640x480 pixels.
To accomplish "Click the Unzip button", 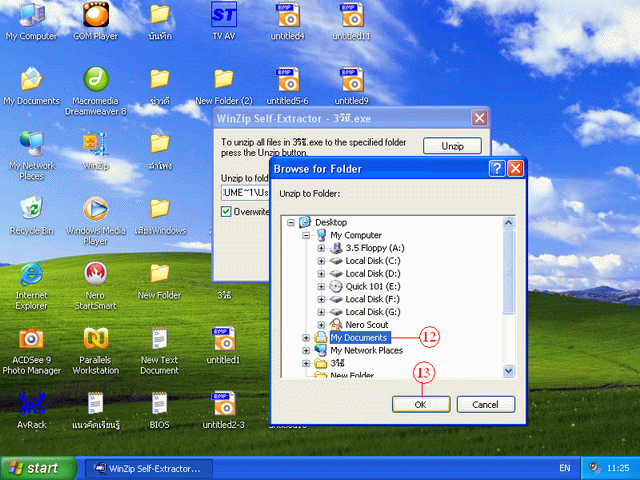I will point(452,146).
